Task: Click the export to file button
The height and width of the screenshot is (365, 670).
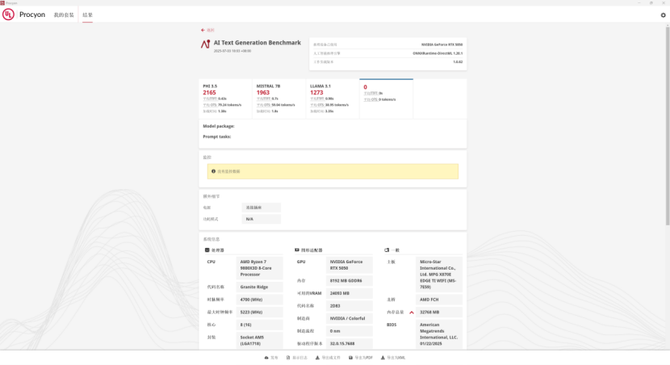Action: pos(328,358)
